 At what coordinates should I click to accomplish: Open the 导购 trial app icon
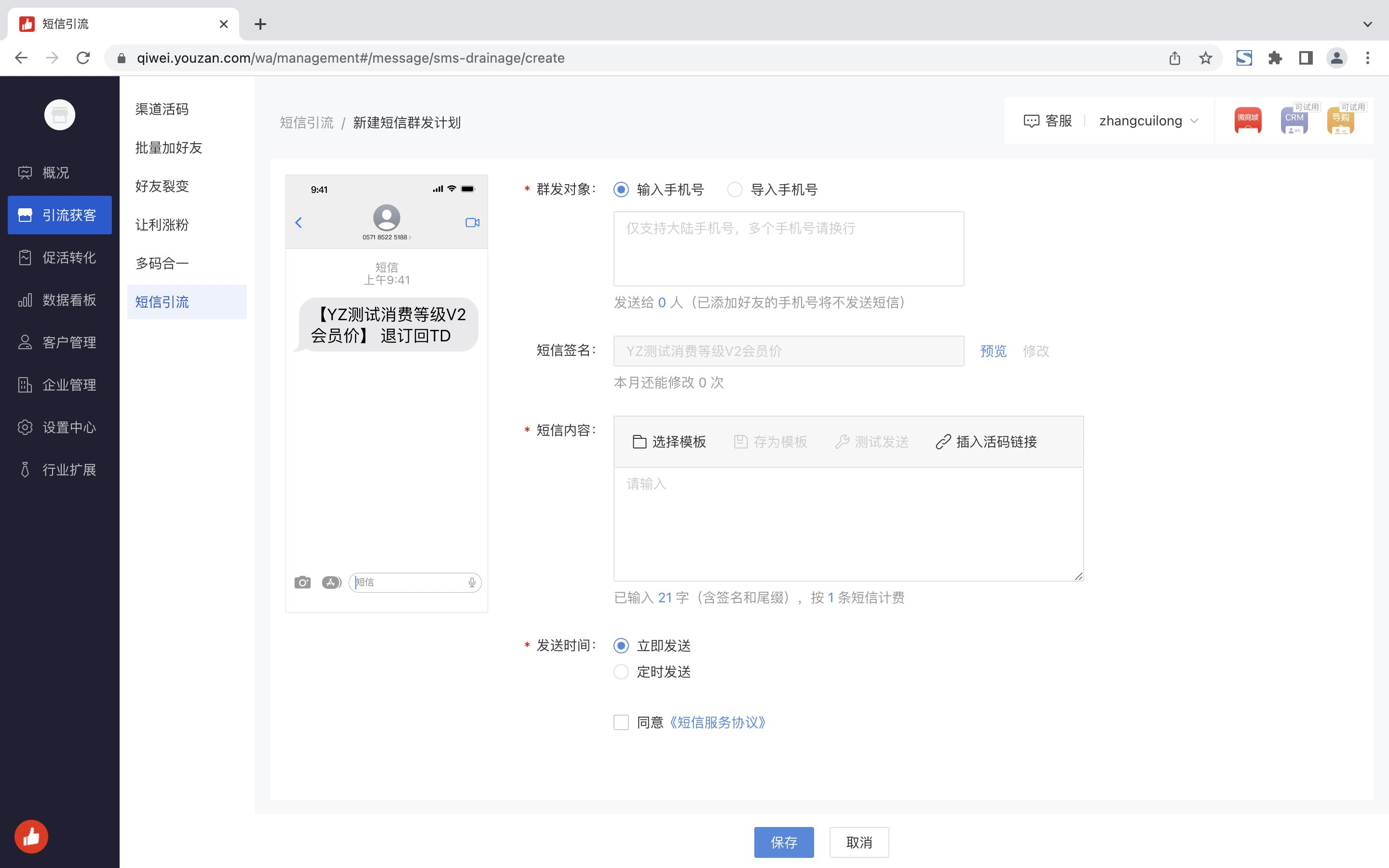pos(1340,121)
